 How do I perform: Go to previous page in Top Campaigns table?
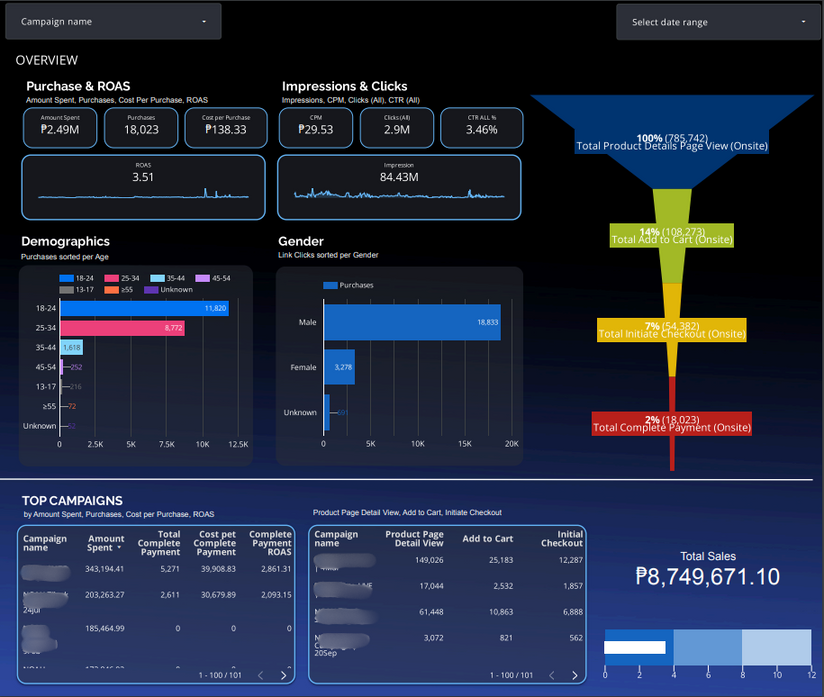[261, 675]
